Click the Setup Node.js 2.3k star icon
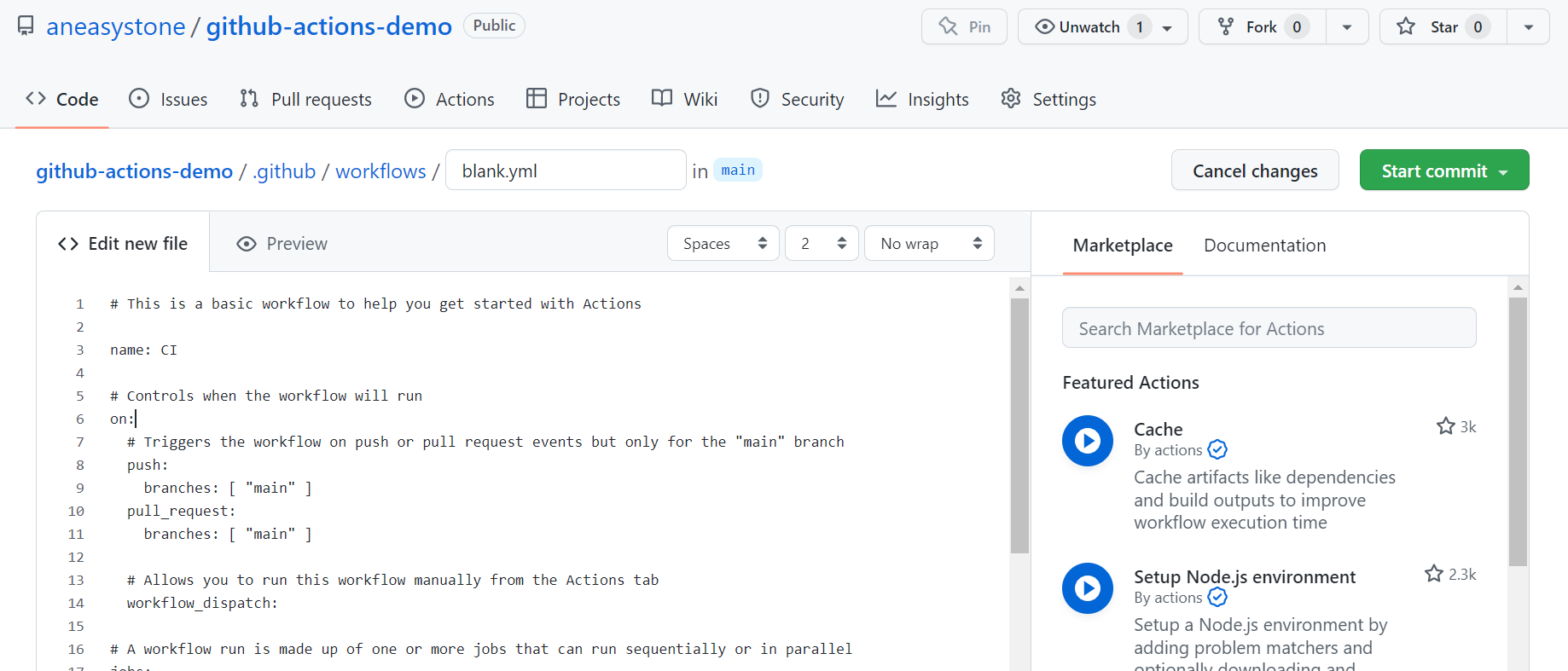Viewport: 1568px width, 671px height. click(1433, 573)
